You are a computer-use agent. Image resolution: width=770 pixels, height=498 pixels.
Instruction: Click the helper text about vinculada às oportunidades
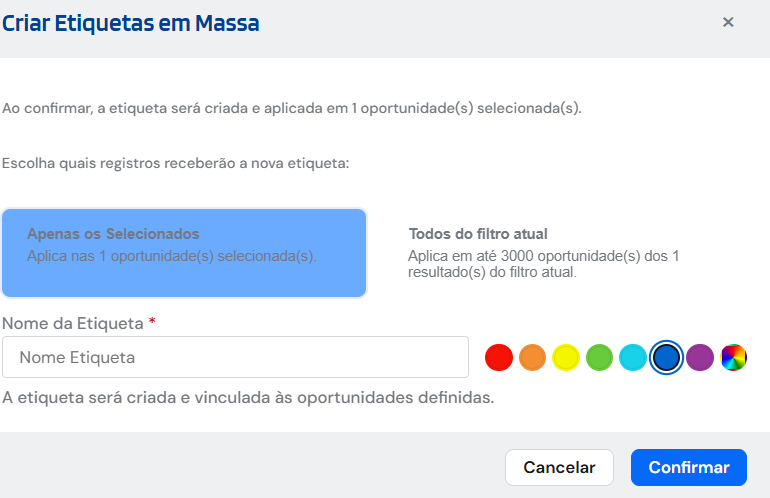click(248, 397)
